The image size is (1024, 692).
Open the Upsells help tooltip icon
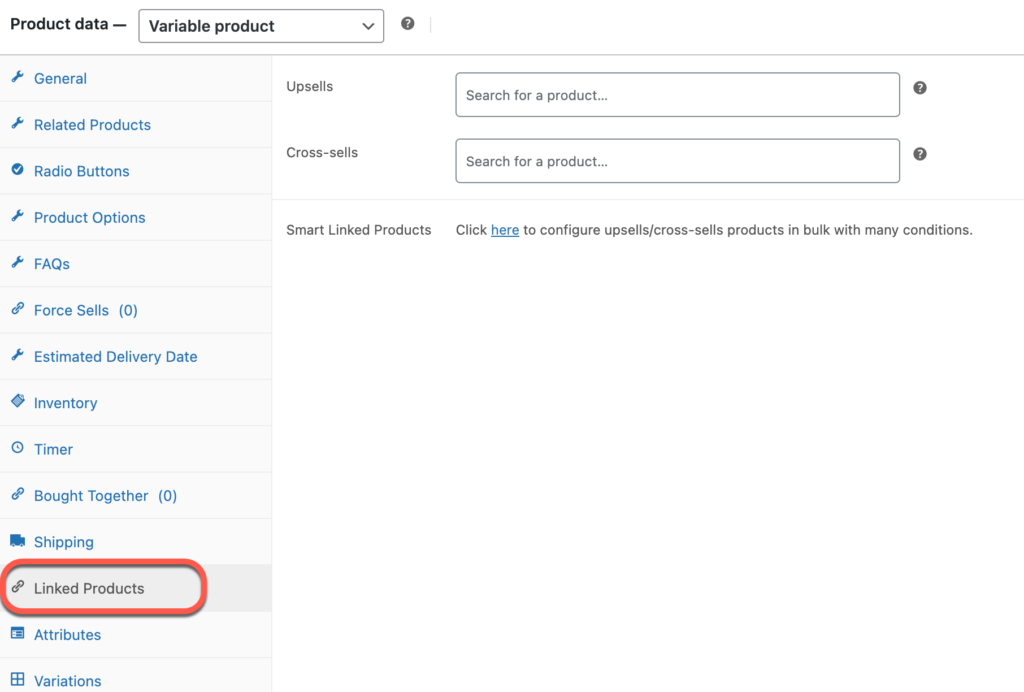tap(919, 88)
